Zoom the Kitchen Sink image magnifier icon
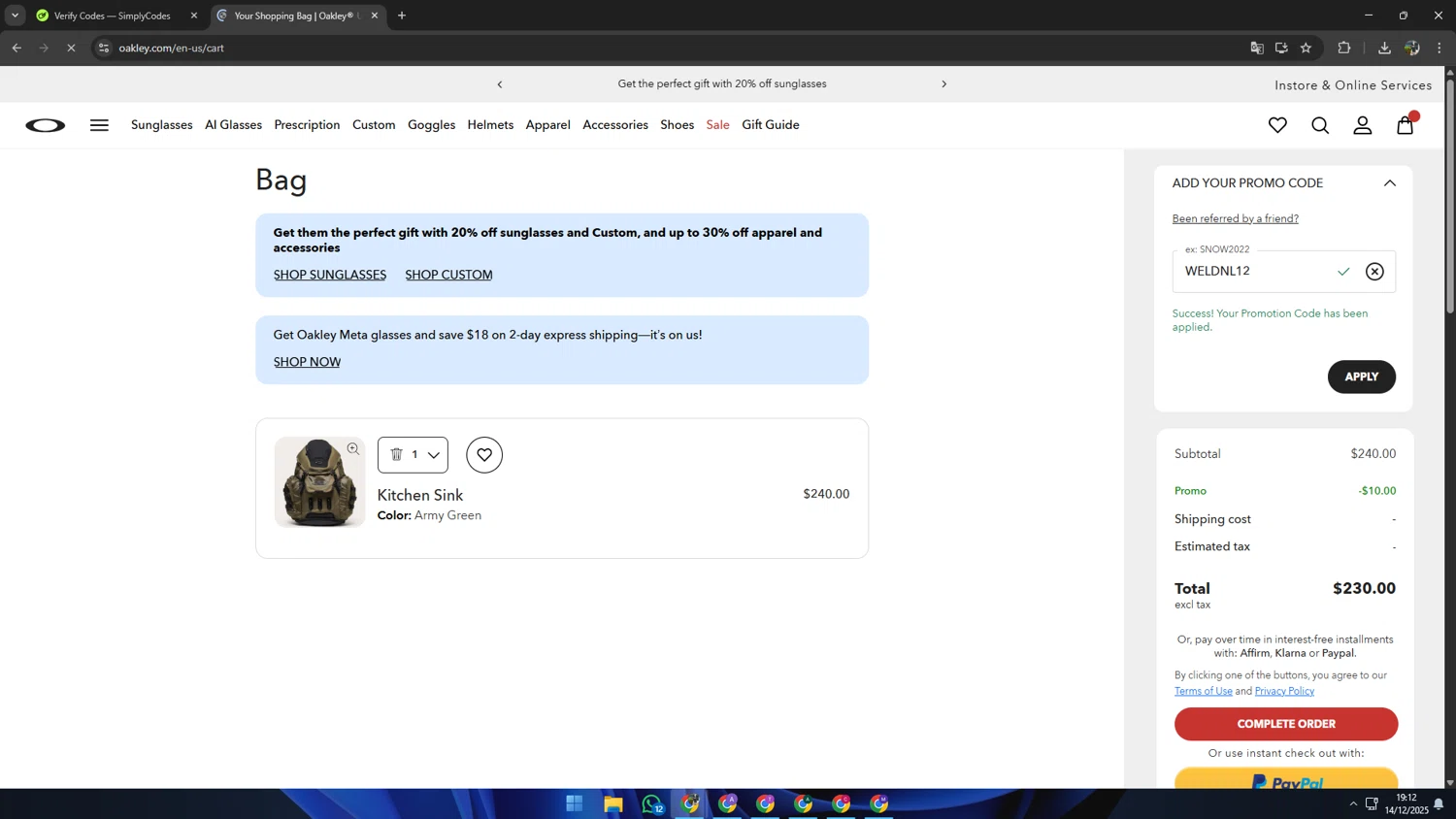This screenshot has height=819, width=1456. pos(353,449)
